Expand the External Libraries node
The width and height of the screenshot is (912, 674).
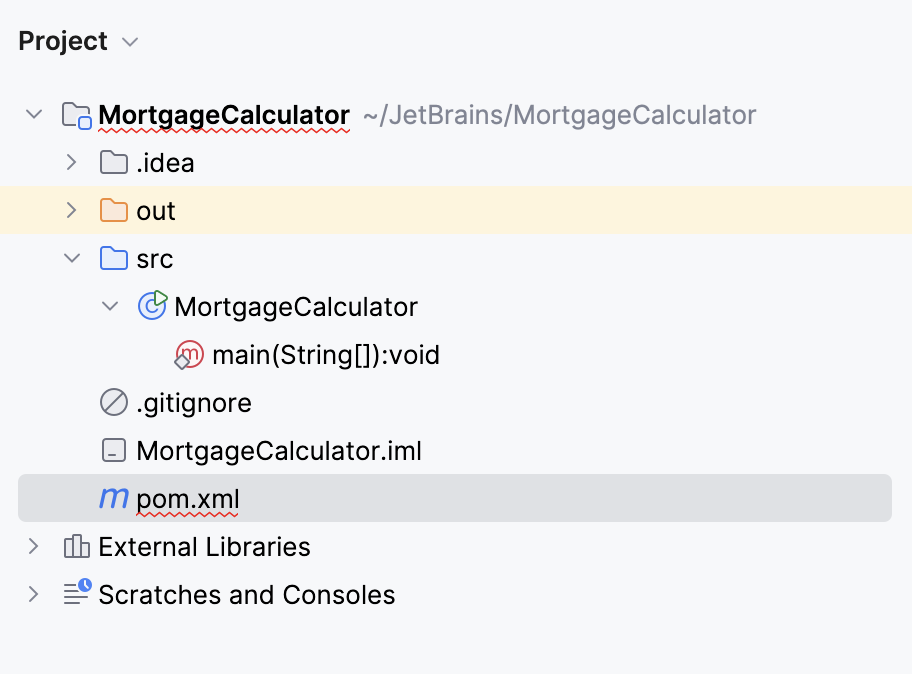[x=33, y=547]
